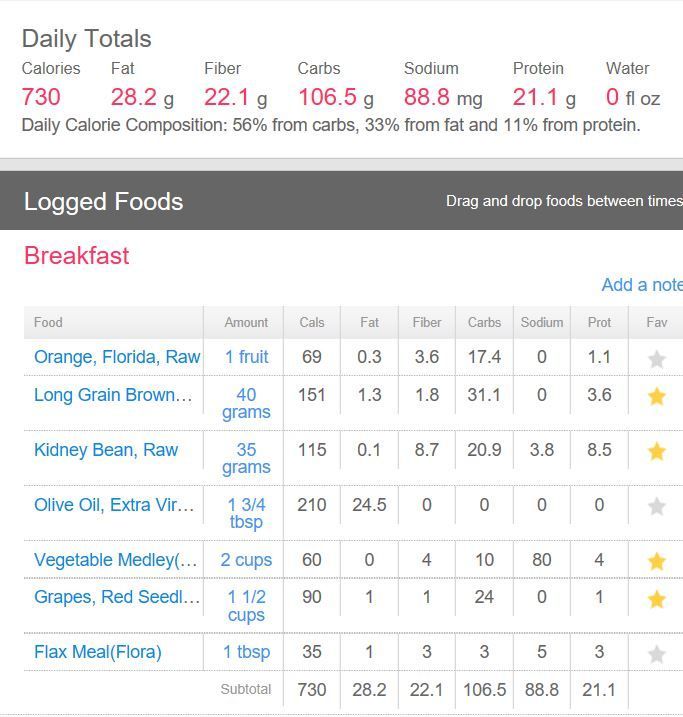Open the Orange, Florida, Raw food link
This screenshot has height=717, width=683.
tap(117, 357)
